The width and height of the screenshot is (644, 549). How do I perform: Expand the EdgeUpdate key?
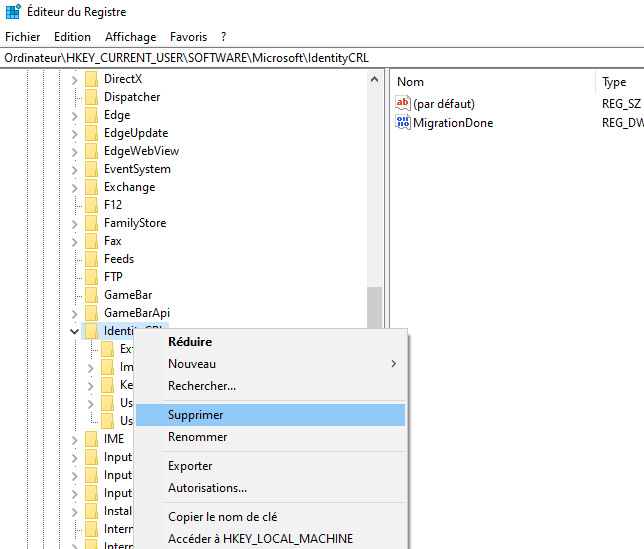point(74,134)
